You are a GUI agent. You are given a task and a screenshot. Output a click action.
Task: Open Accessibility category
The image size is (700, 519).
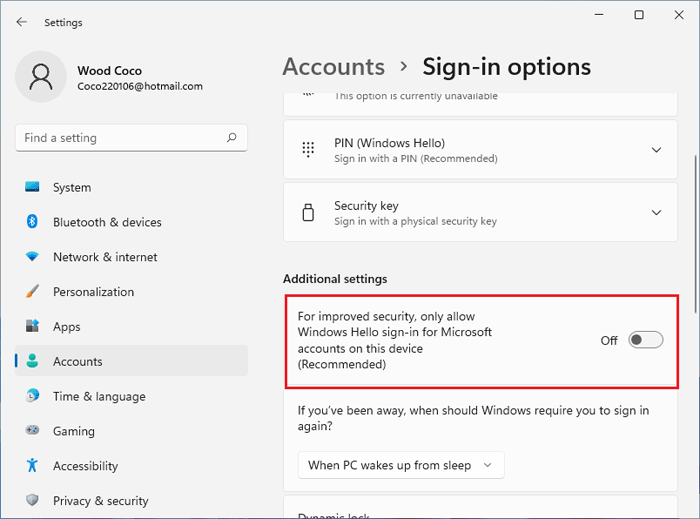[131, 465]
